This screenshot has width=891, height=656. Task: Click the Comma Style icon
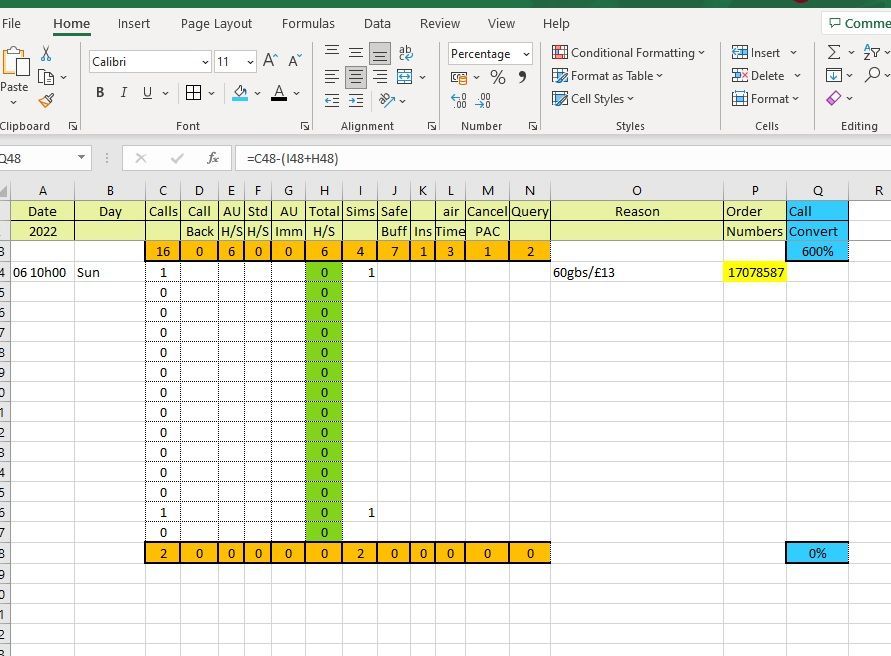click(522, 78)
